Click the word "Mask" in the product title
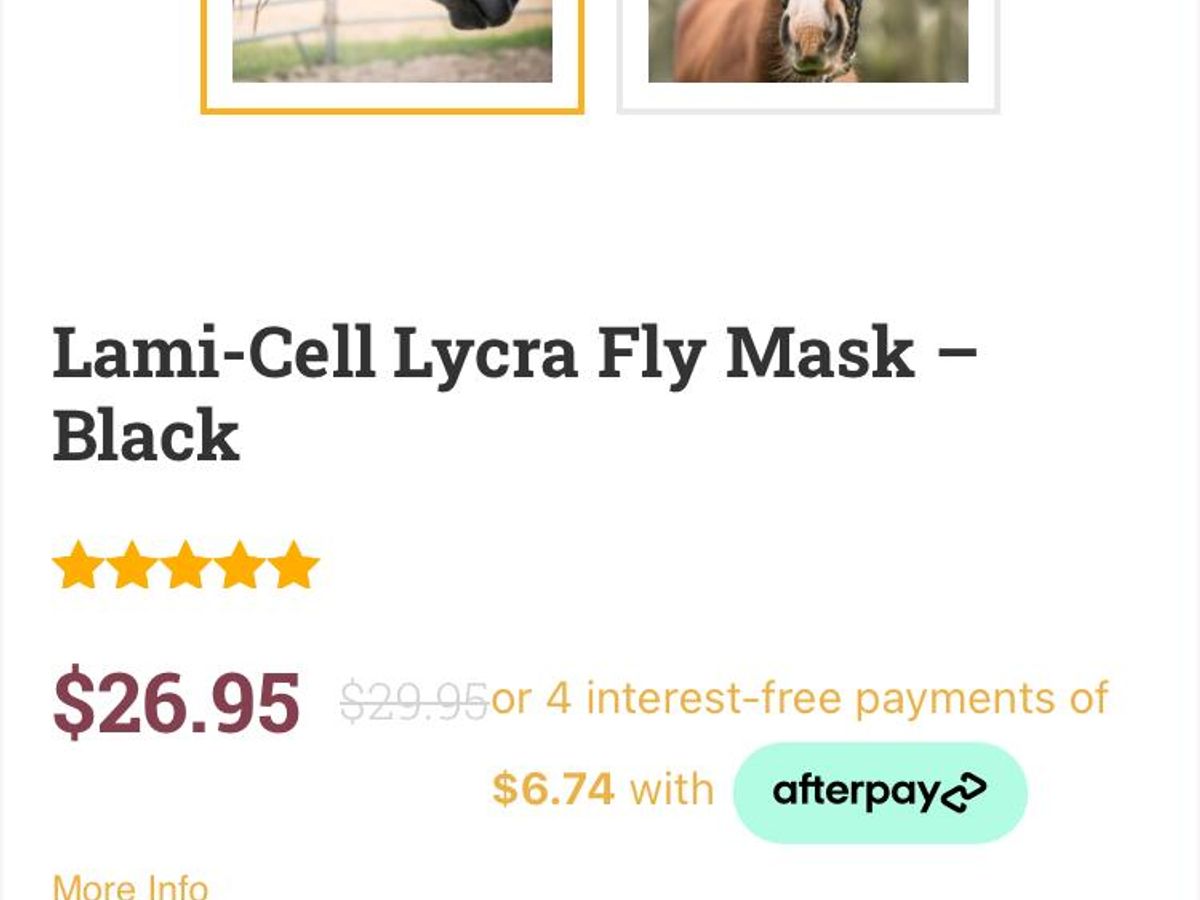Viewport: 1200px width, 900px height. coord(820,353)
